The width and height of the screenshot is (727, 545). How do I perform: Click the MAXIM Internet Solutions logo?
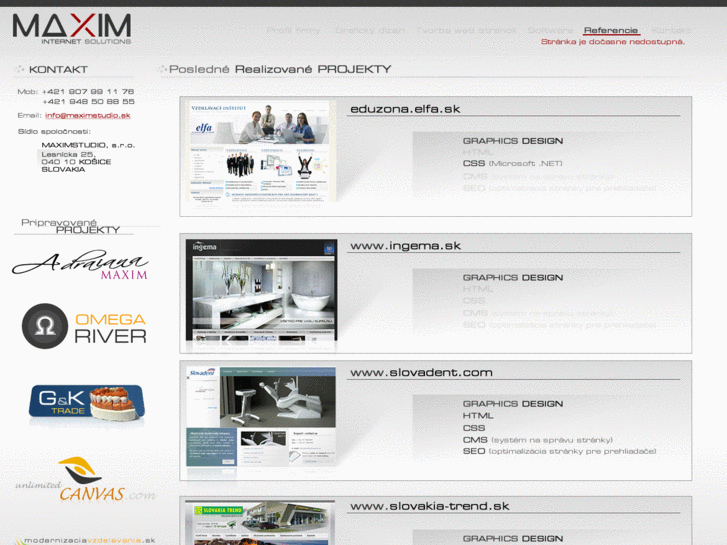click(72, 28)
